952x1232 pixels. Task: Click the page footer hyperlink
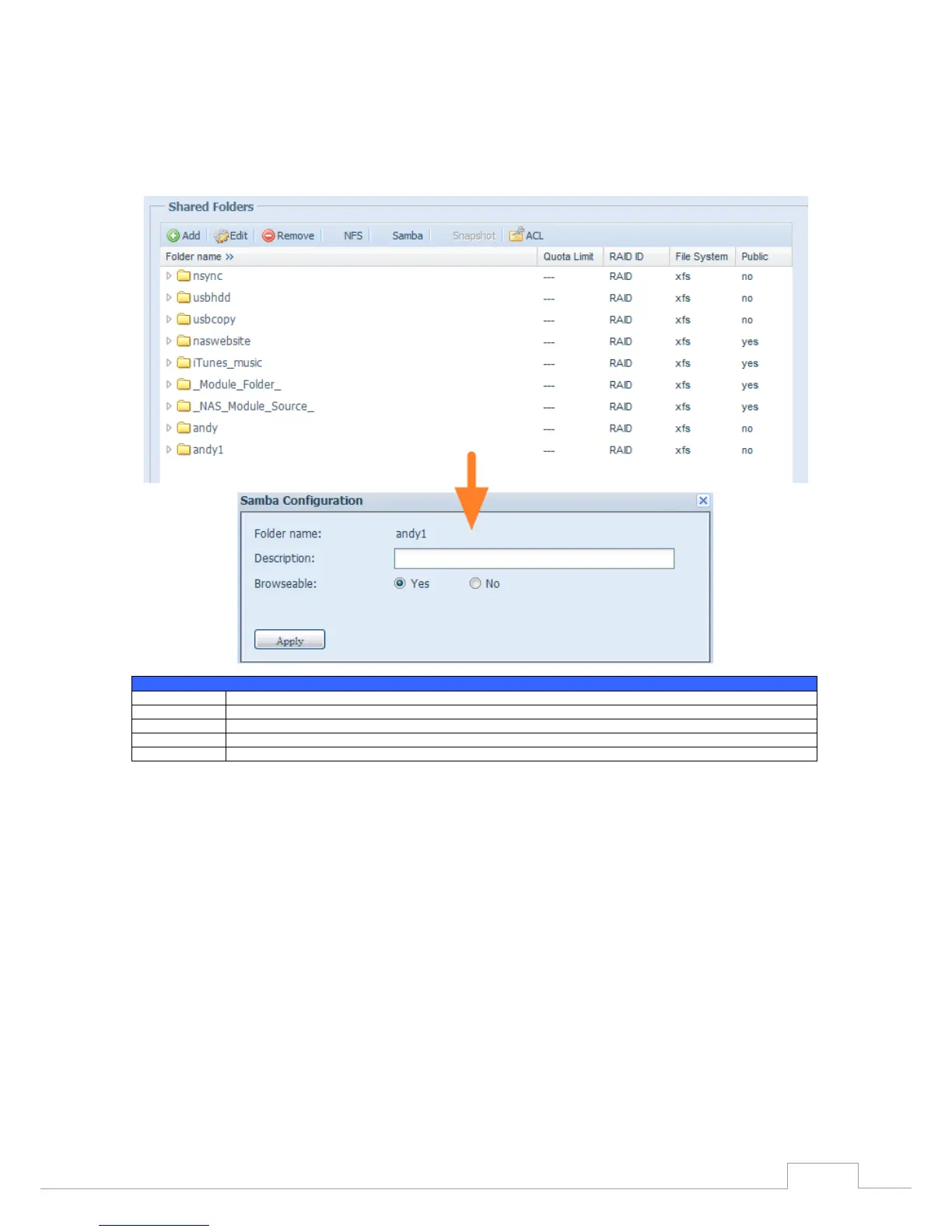click(154, 1223)
